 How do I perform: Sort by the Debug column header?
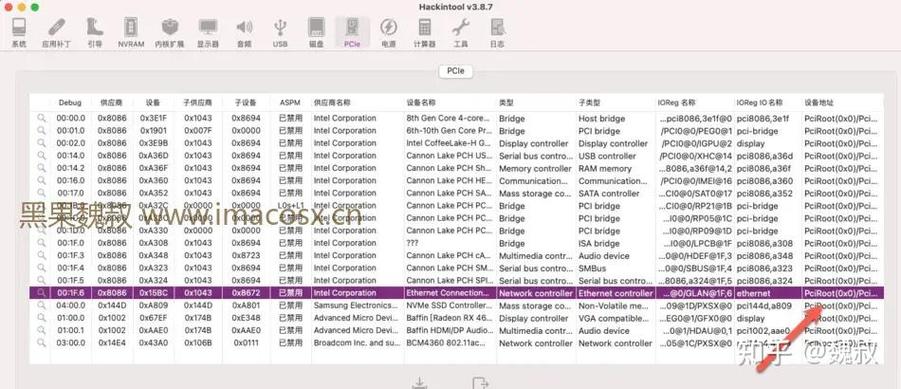(70, 103)
